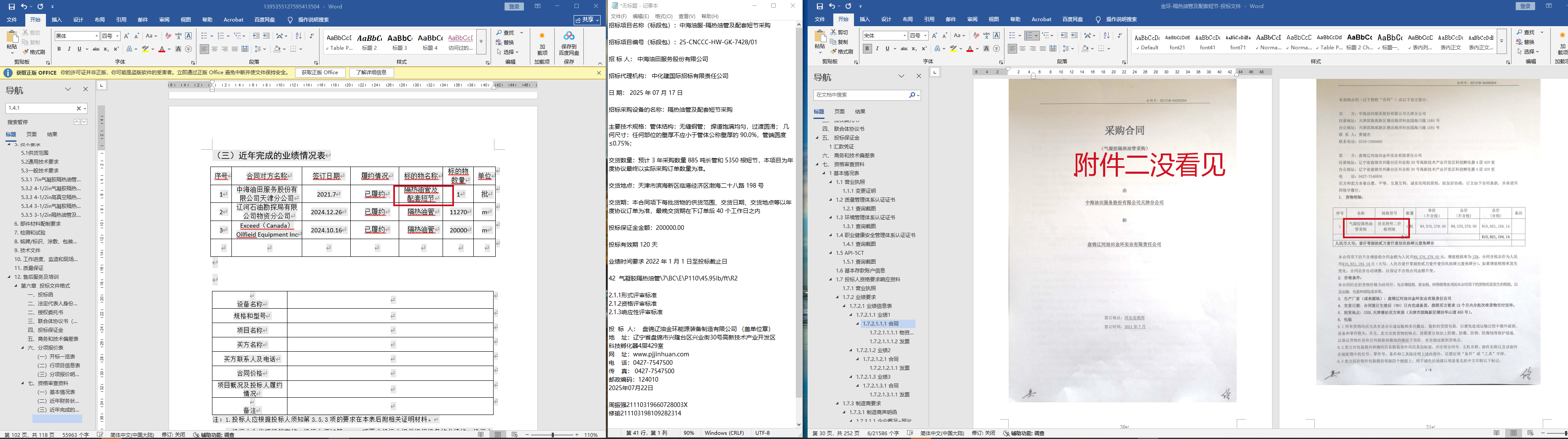The image size is (1568, 439).
Task: Click the 了解详细信息 button
Action: pos(371,73)
